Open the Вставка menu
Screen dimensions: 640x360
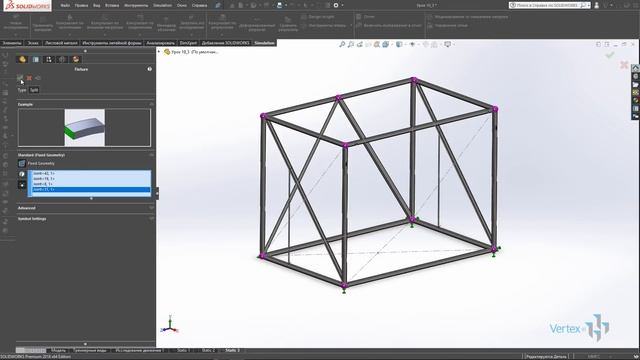point(112,6)
